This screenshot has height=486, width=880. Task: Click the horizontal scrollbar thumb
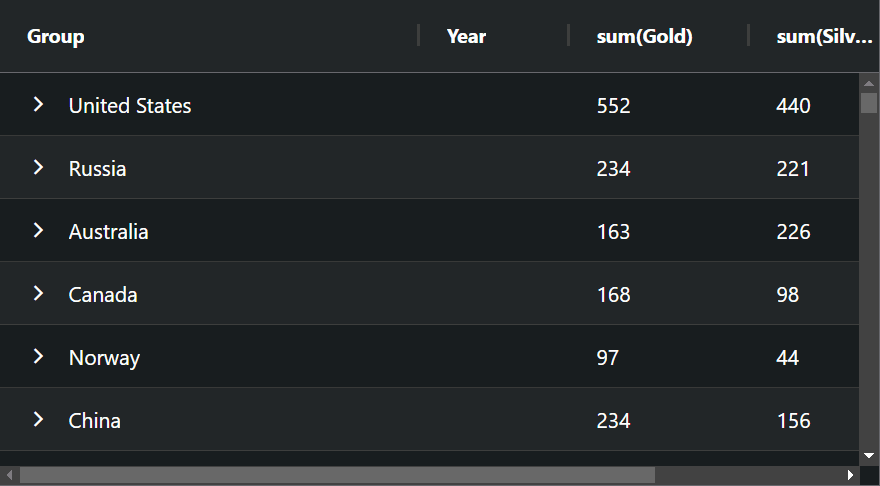337,475
